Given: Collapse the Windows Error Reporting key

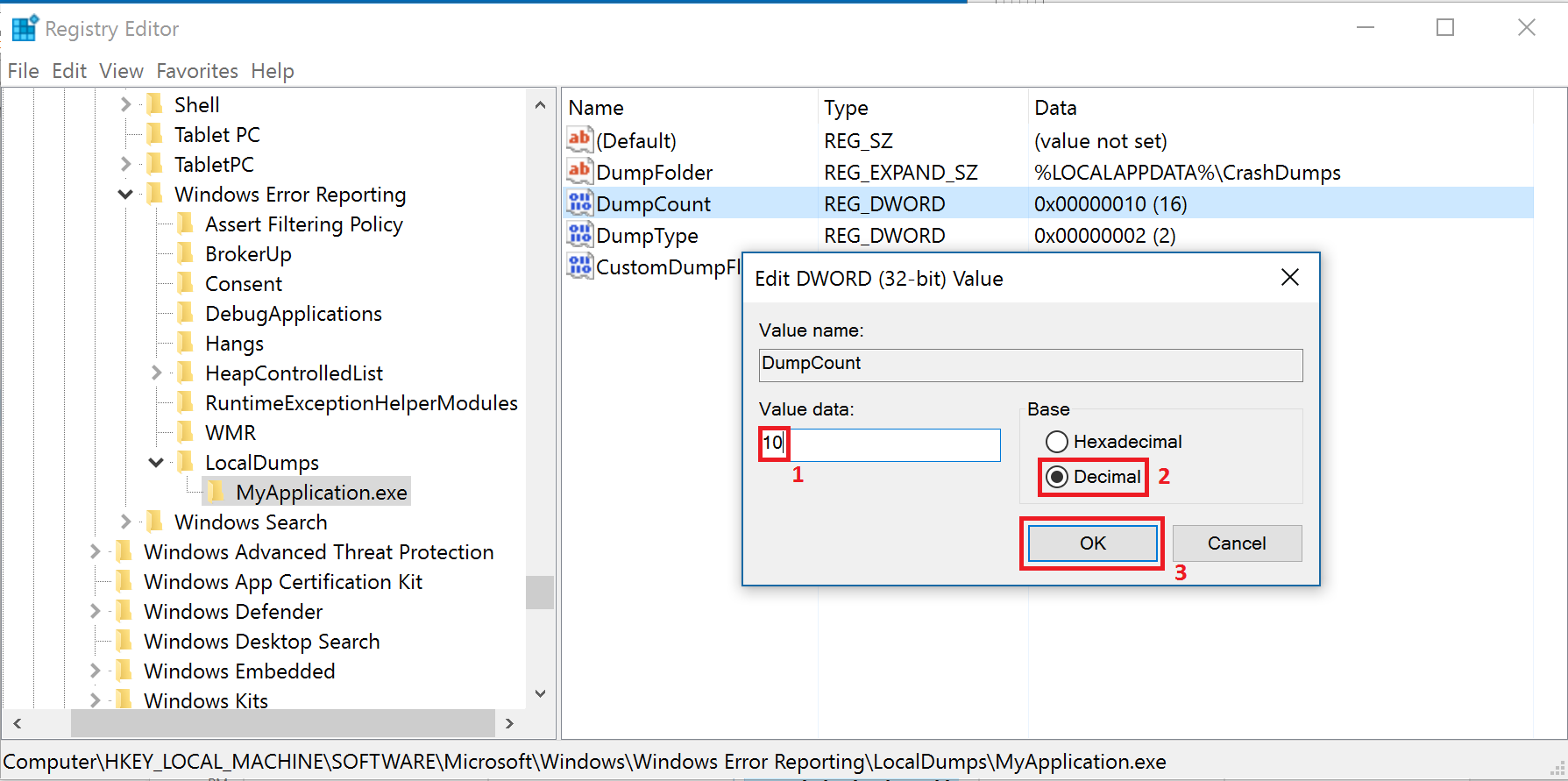Looking at the screenshot, I should coord(125,194).
